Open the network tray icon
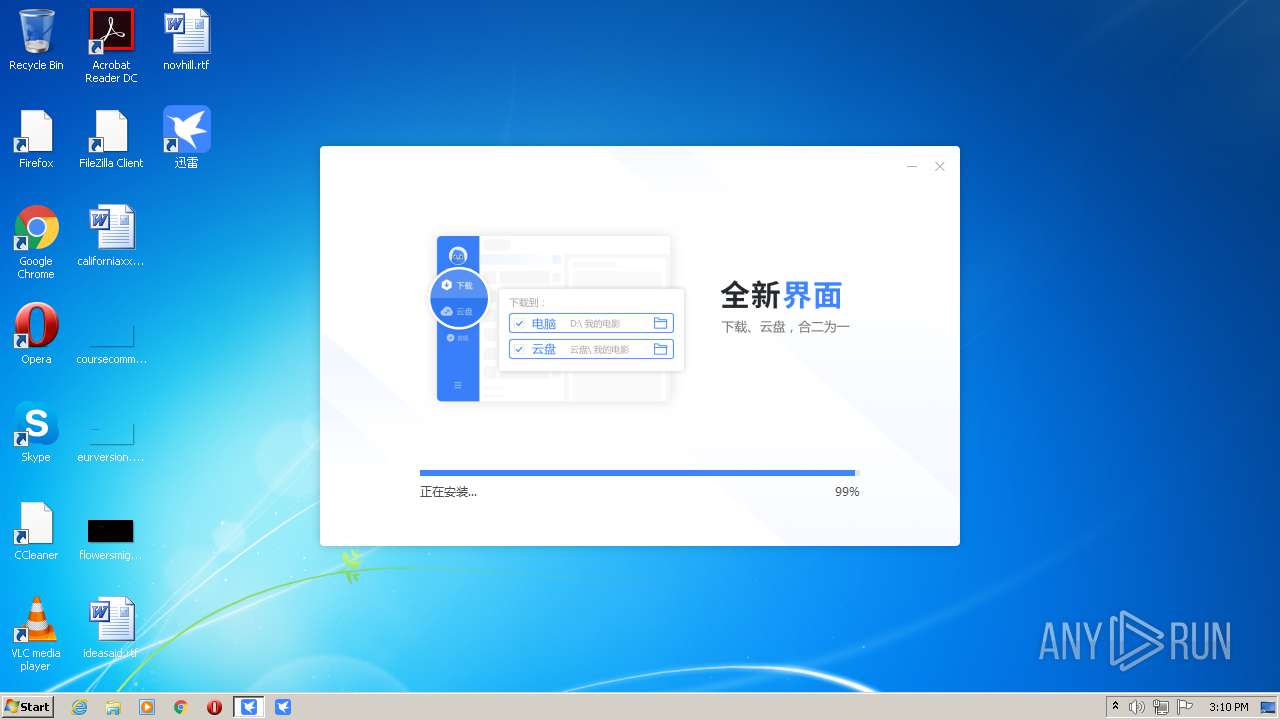 pos(1161,707)
